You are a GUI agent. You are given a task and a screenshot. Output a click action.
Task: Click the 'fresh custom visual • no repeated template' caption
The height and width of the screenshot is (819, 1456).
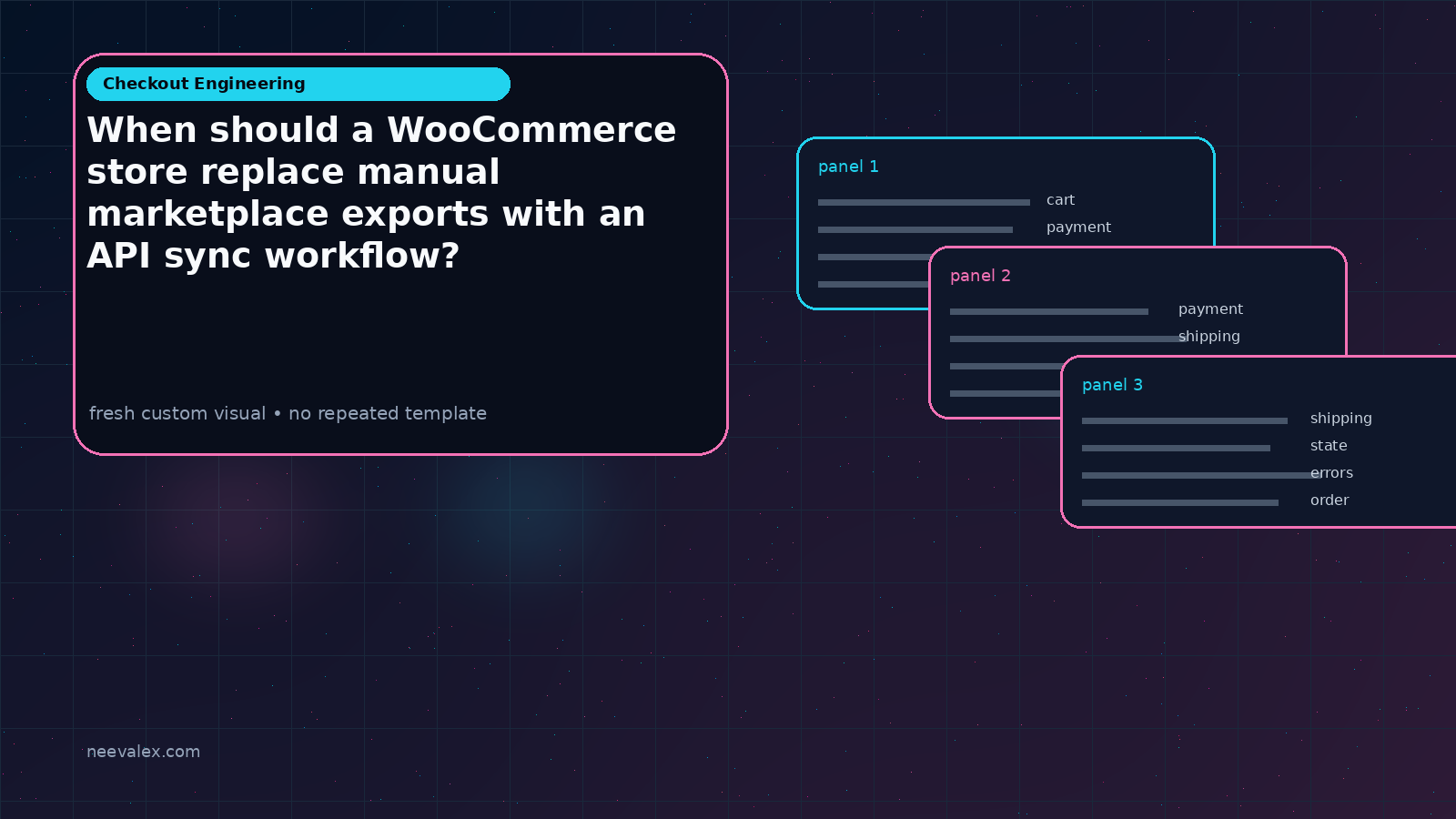tap(288, 413)
